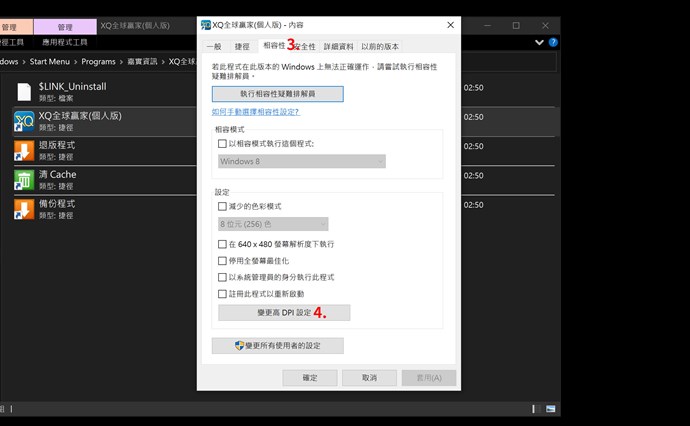690x426 pixels.
Task: Expand the Programs breadcrumb chevron
Action: click(x=121, y=62)
